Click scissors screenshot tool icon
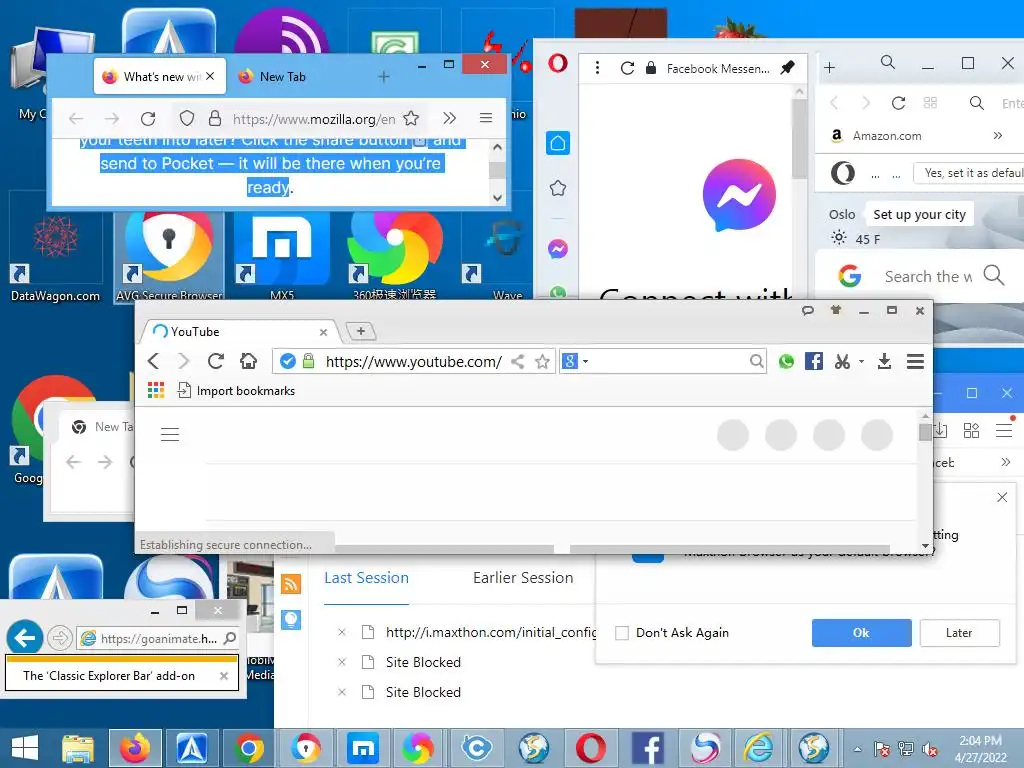 [842, 361]
